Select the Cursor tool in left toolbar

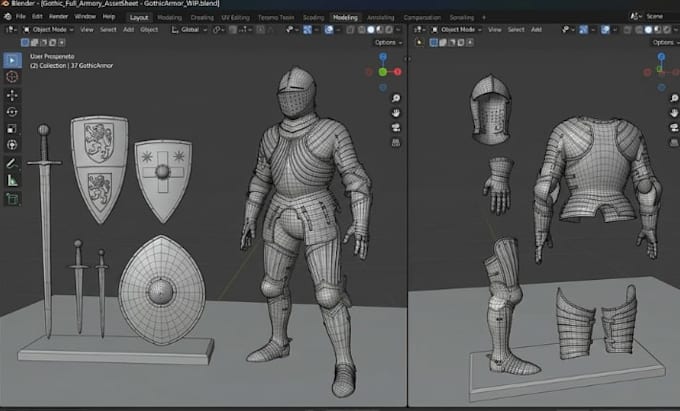click(12, 77)
